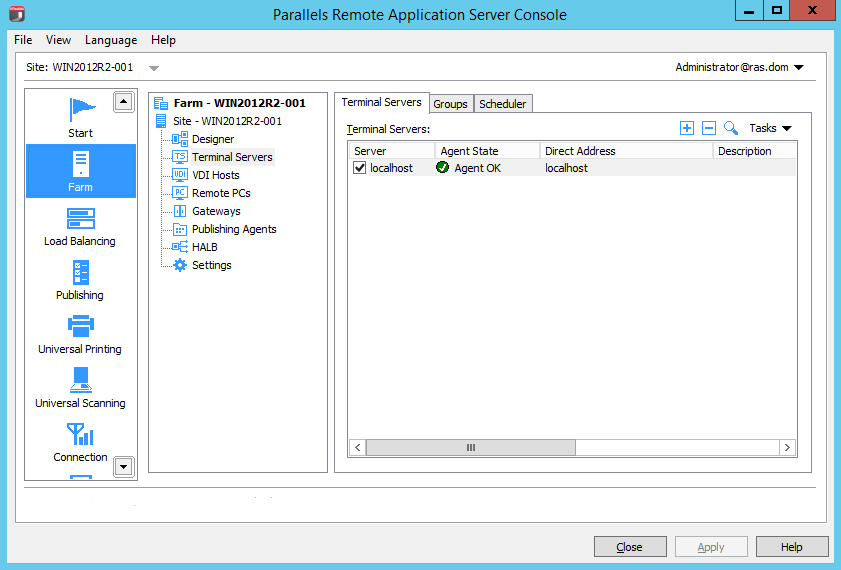Click the green Agent OK status icon
The width and height of the screenshot is (841, 570).
442,167
